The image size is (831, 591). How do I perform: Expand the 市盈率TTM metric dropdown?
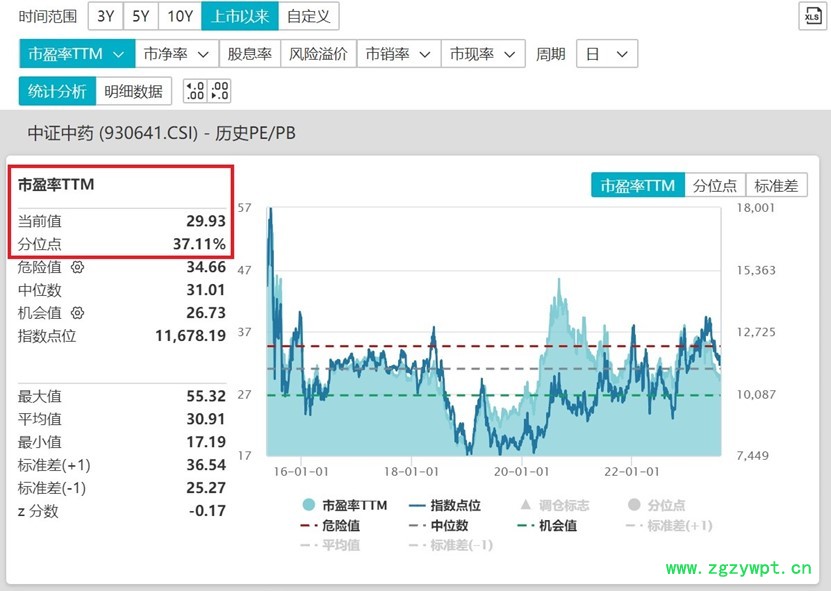point(77,54)
